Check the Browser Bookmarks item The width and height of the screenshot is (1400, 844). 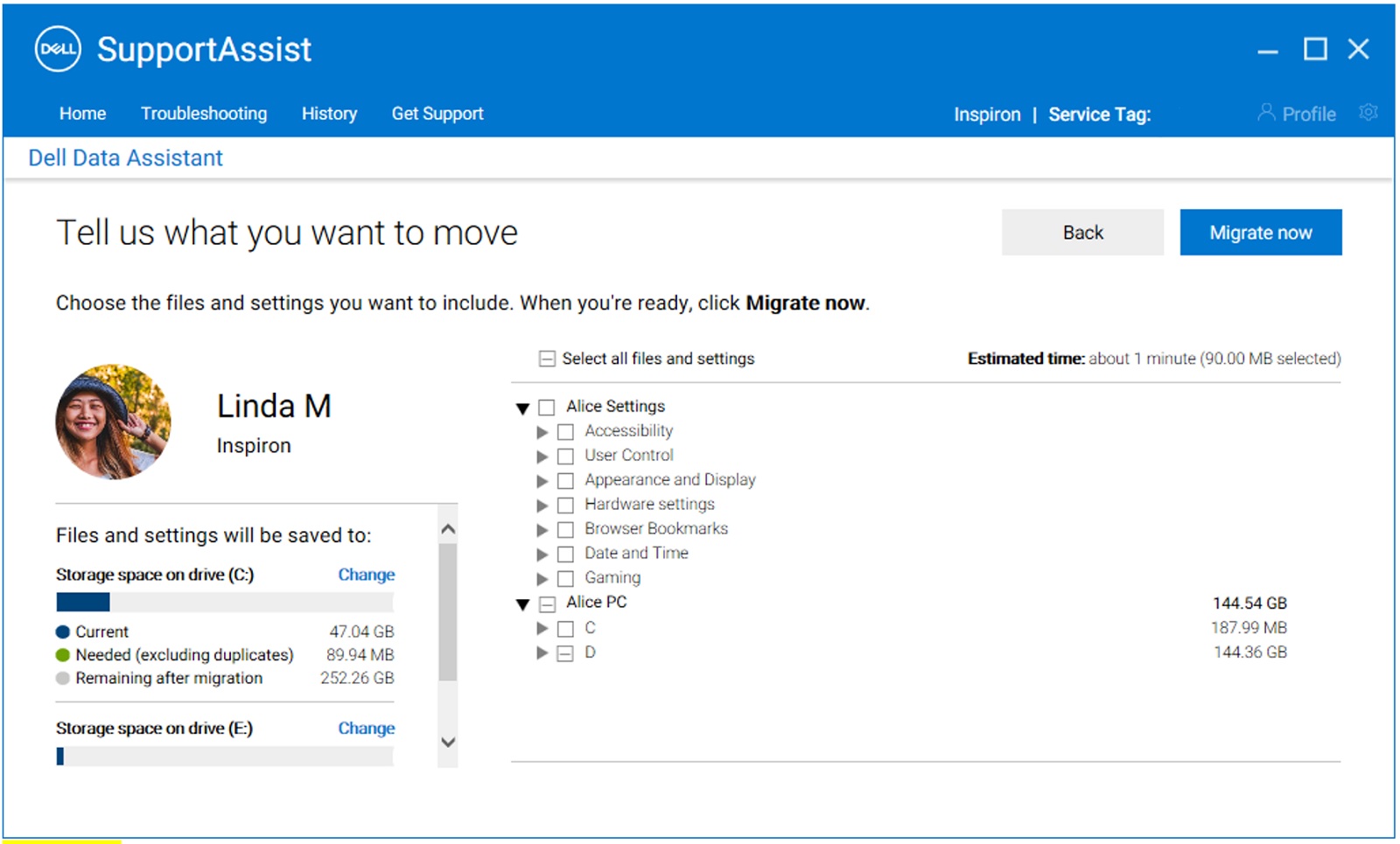click(x=565, y=529)
